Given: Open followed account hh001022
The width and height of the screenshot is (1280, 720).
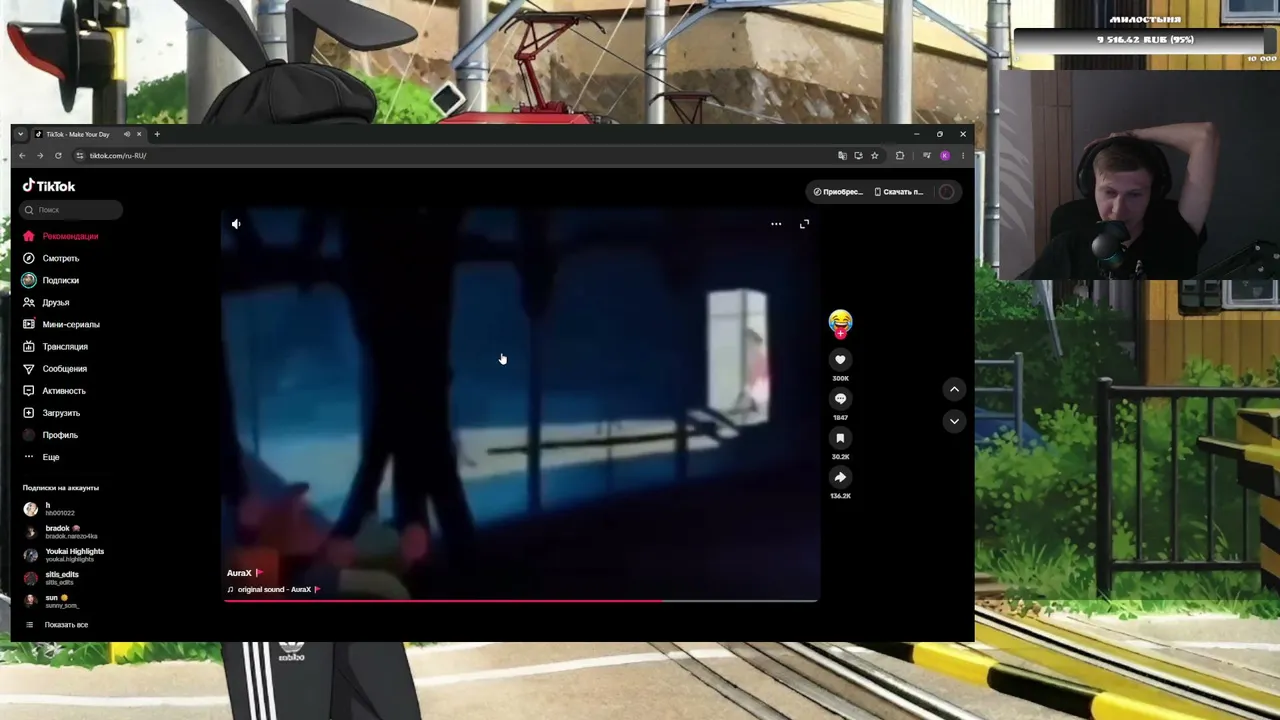Looking at the screenshot, I should click(50, 509).
